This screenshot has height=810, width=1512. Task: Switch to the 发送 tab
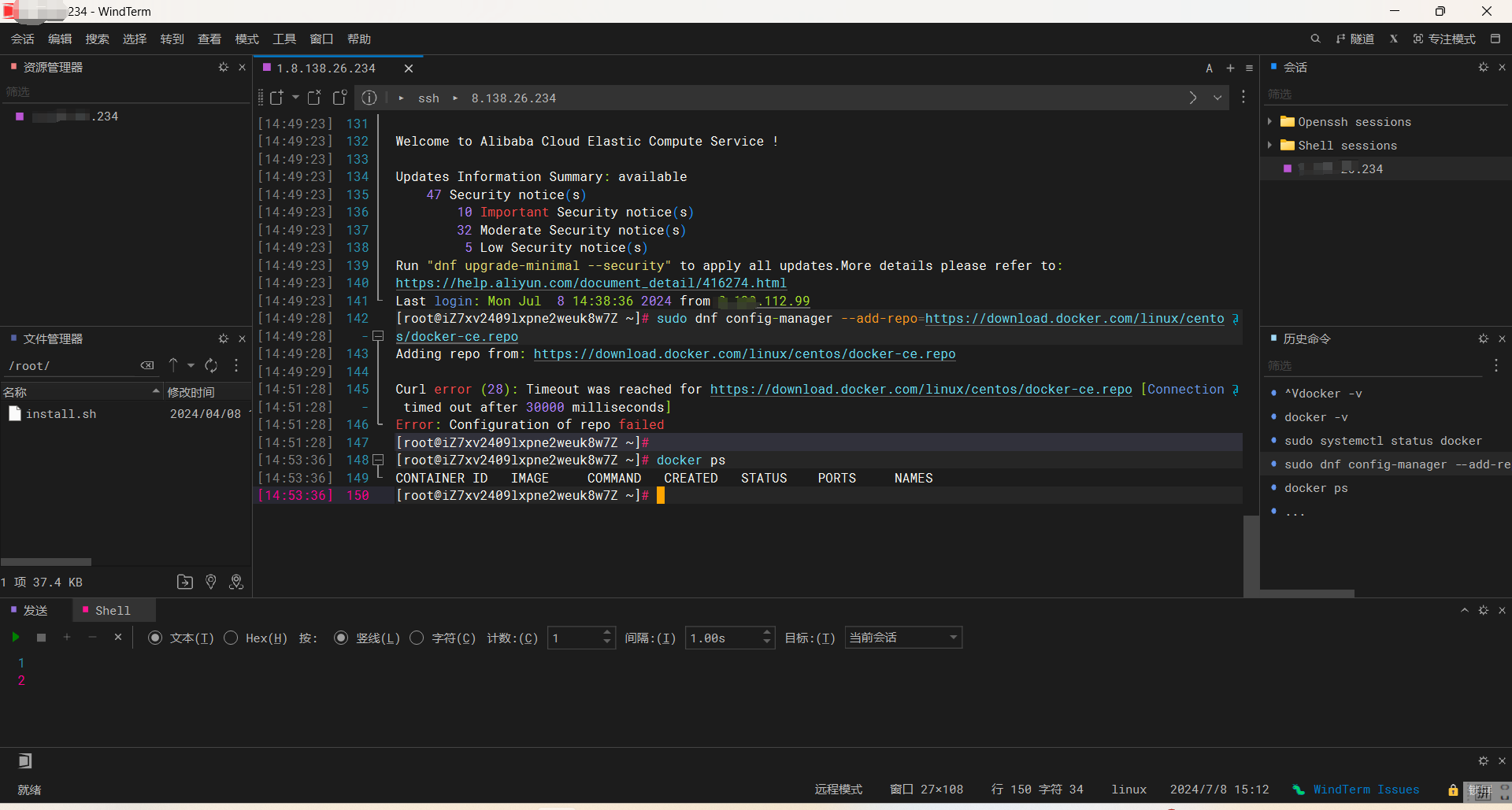pyautogui.click(x=29, y=610)
